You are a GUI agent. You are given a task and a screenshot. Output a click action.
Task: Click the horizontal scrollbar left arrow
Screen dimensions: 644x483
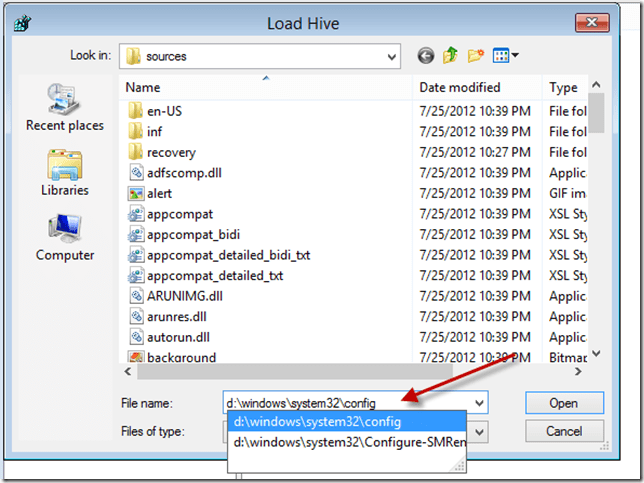coord(128,372)
